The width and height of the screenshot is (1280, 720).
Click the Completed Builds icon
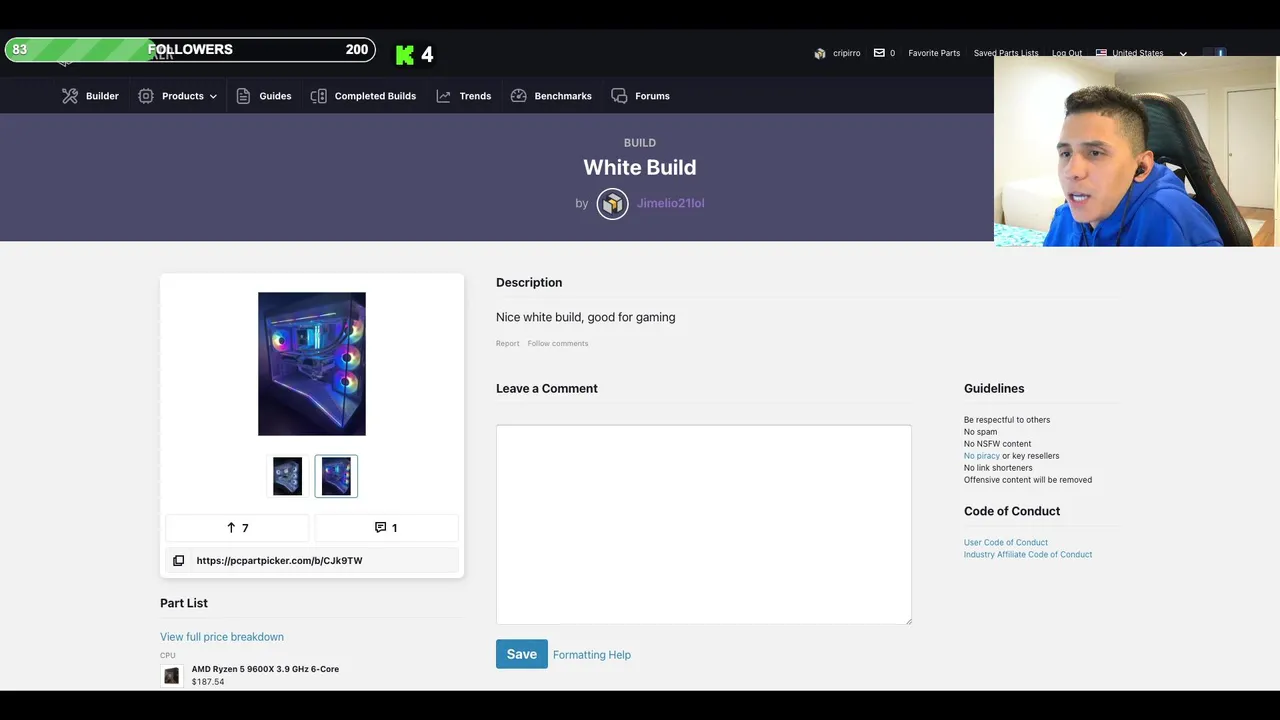[x=318, y=96]
